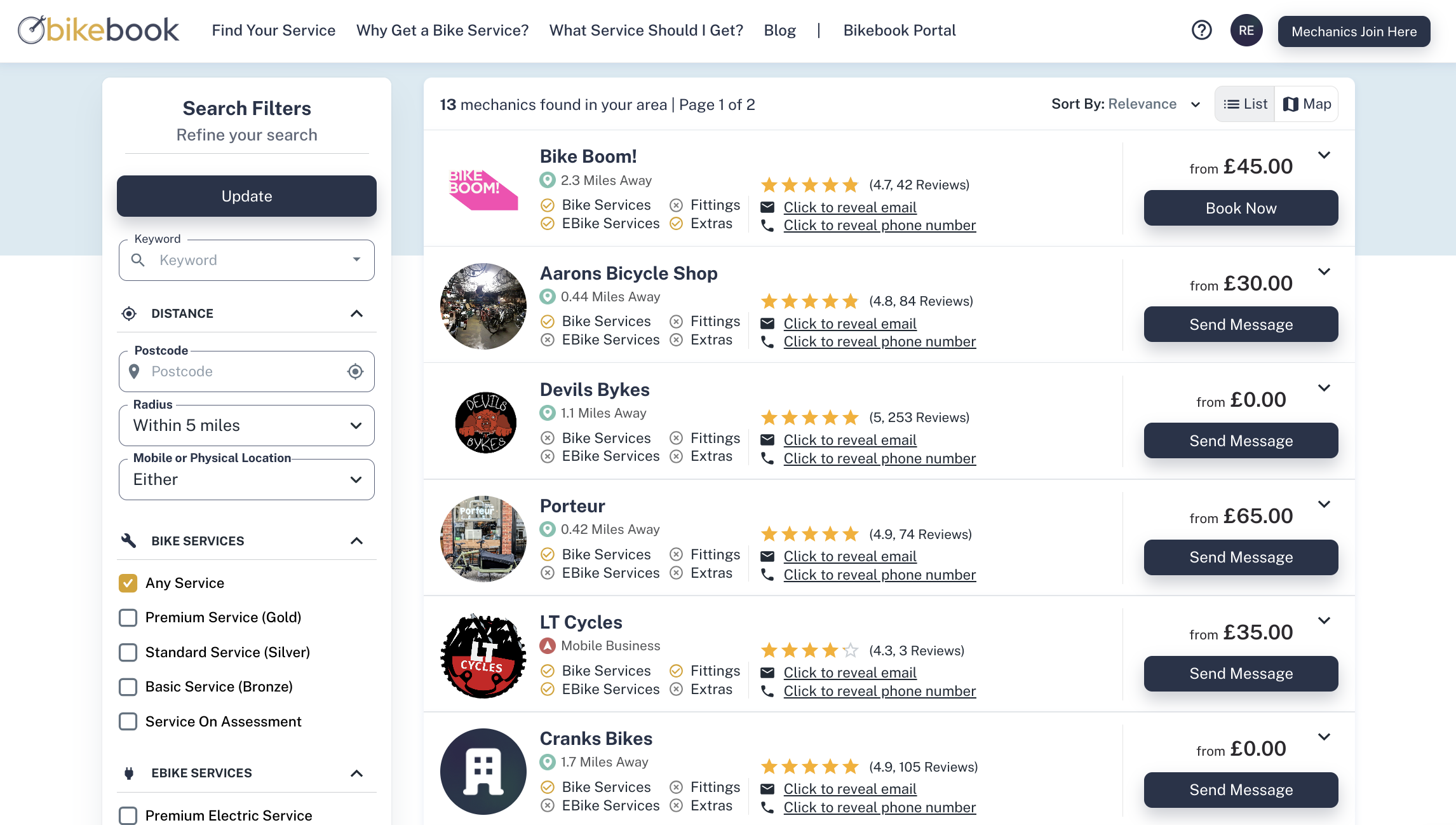1456x825 pixels.
Task: Expand the Bike Boom! listing chevron
Action: 1324,155
